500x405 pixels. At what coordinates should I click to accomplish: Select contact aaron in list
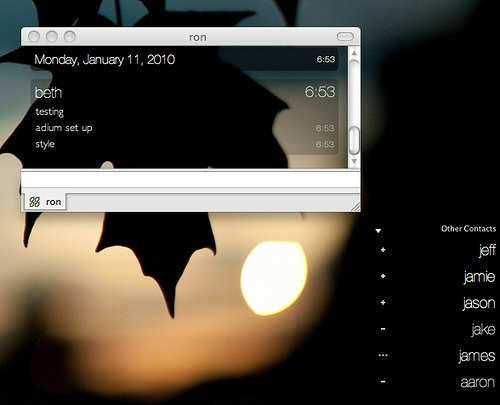[477, 382]
